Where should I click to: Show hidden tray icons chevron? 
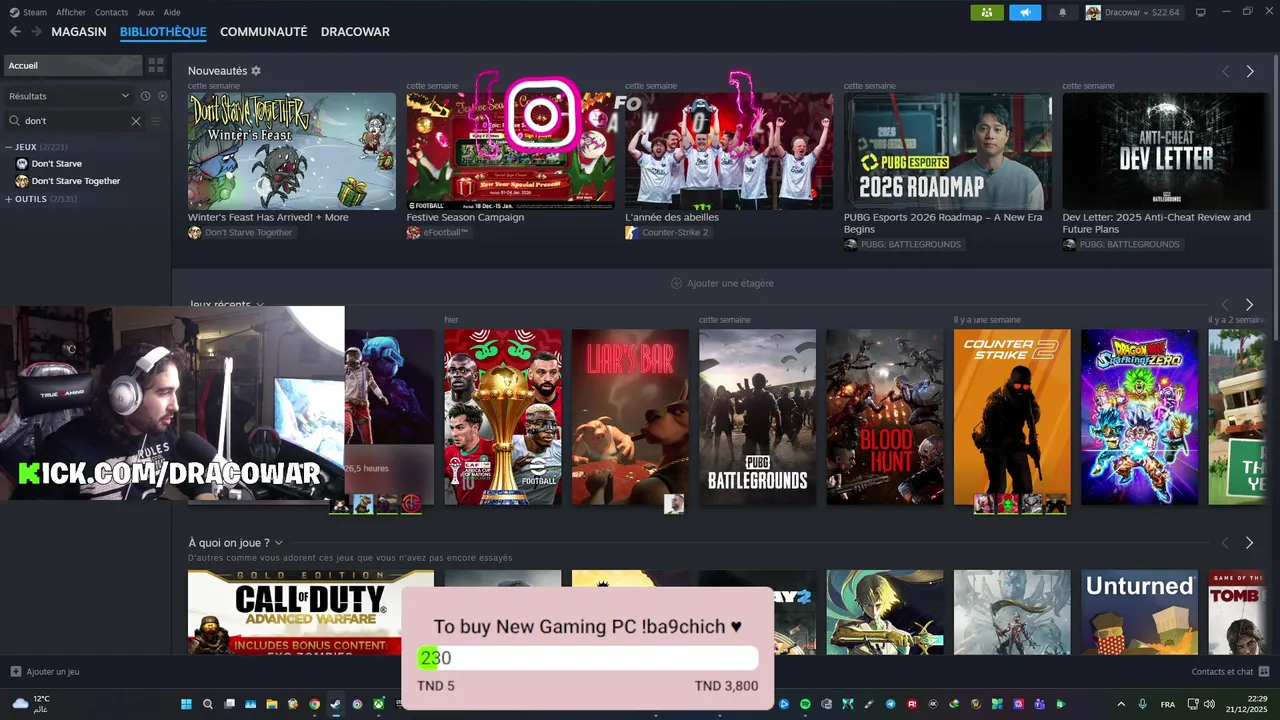click(1120, 704)
